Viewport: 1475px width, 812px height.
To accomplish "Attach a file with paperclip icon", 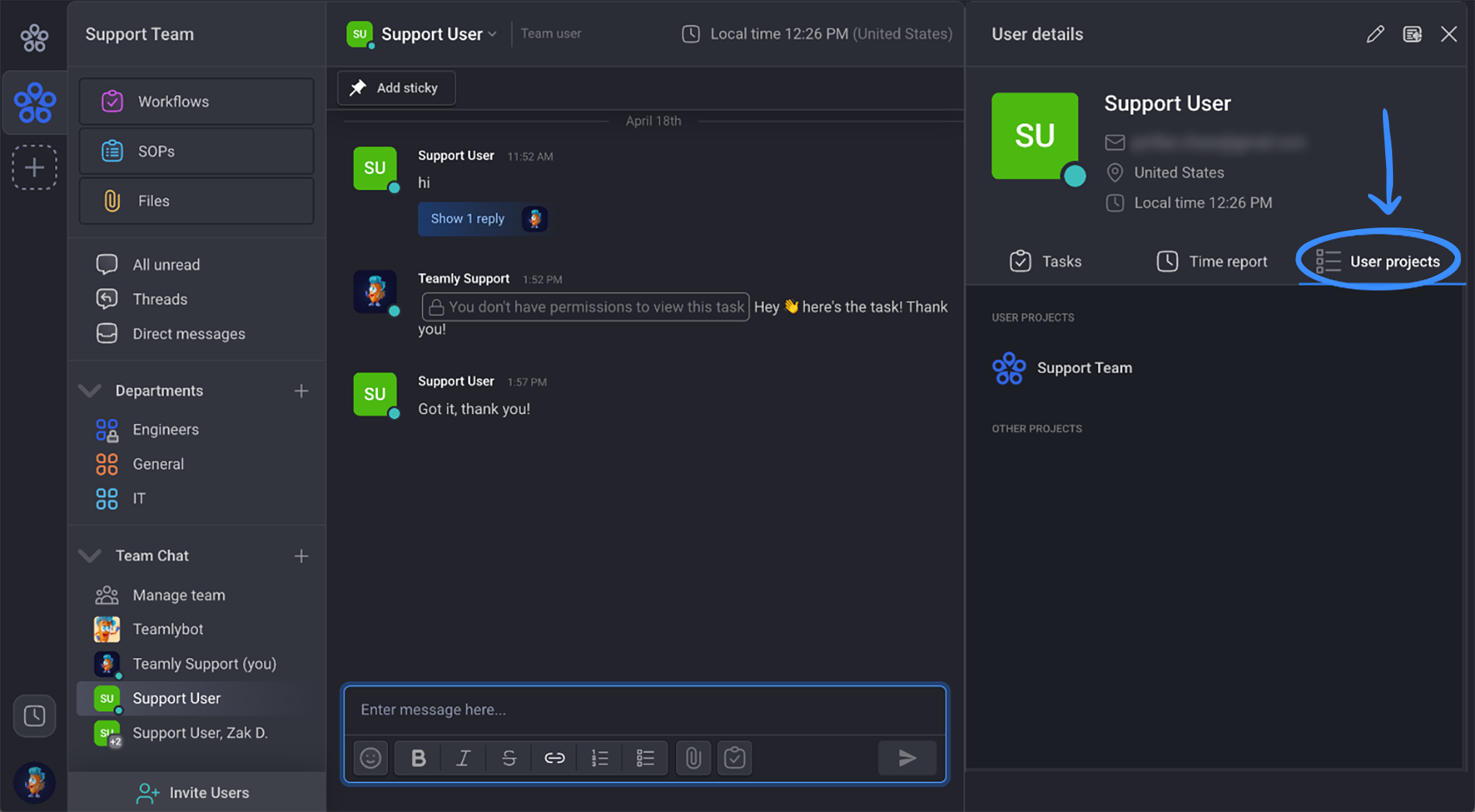I will coord(693,758).
